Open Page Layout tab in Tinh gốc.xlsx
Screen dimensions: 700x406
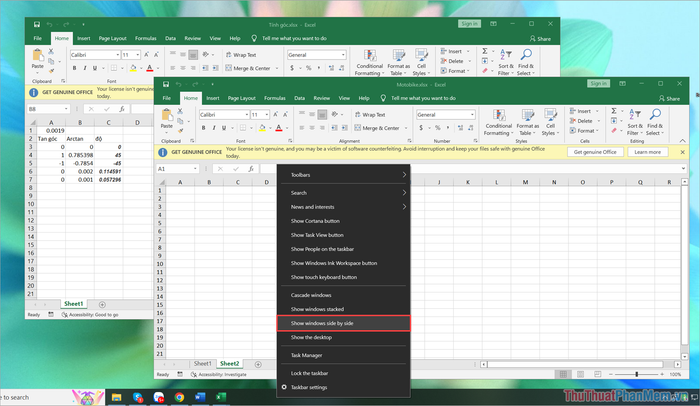[112, 38]
